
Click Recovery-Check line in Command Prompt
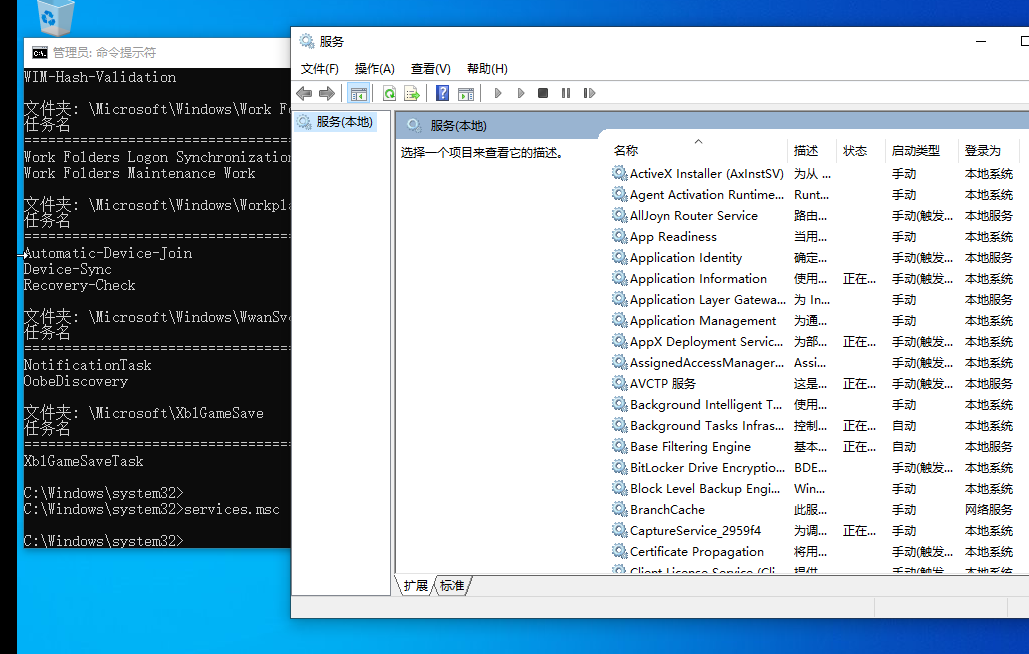pos(79,285)
